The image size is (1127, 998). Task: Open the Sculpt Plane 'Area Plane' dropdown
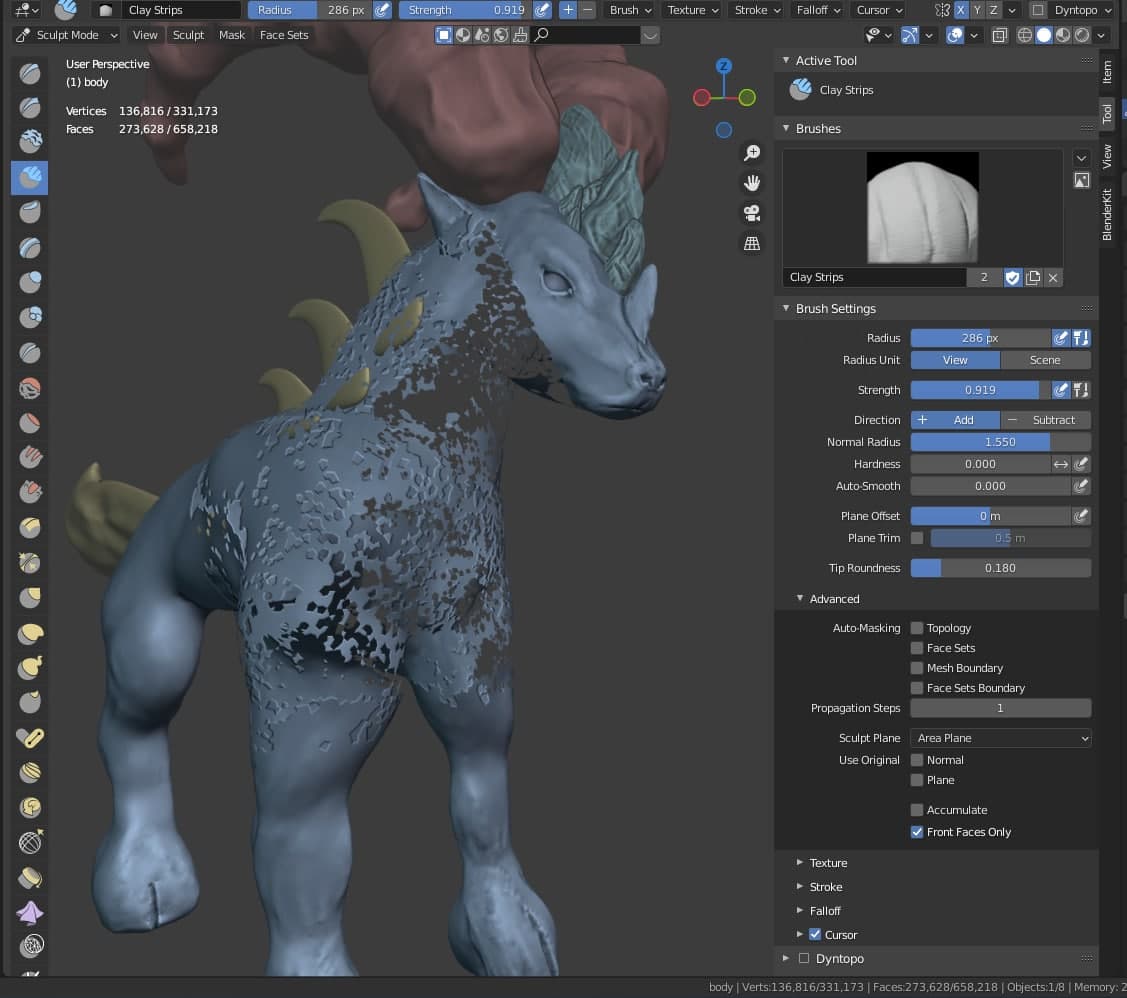click(1000, 738)
